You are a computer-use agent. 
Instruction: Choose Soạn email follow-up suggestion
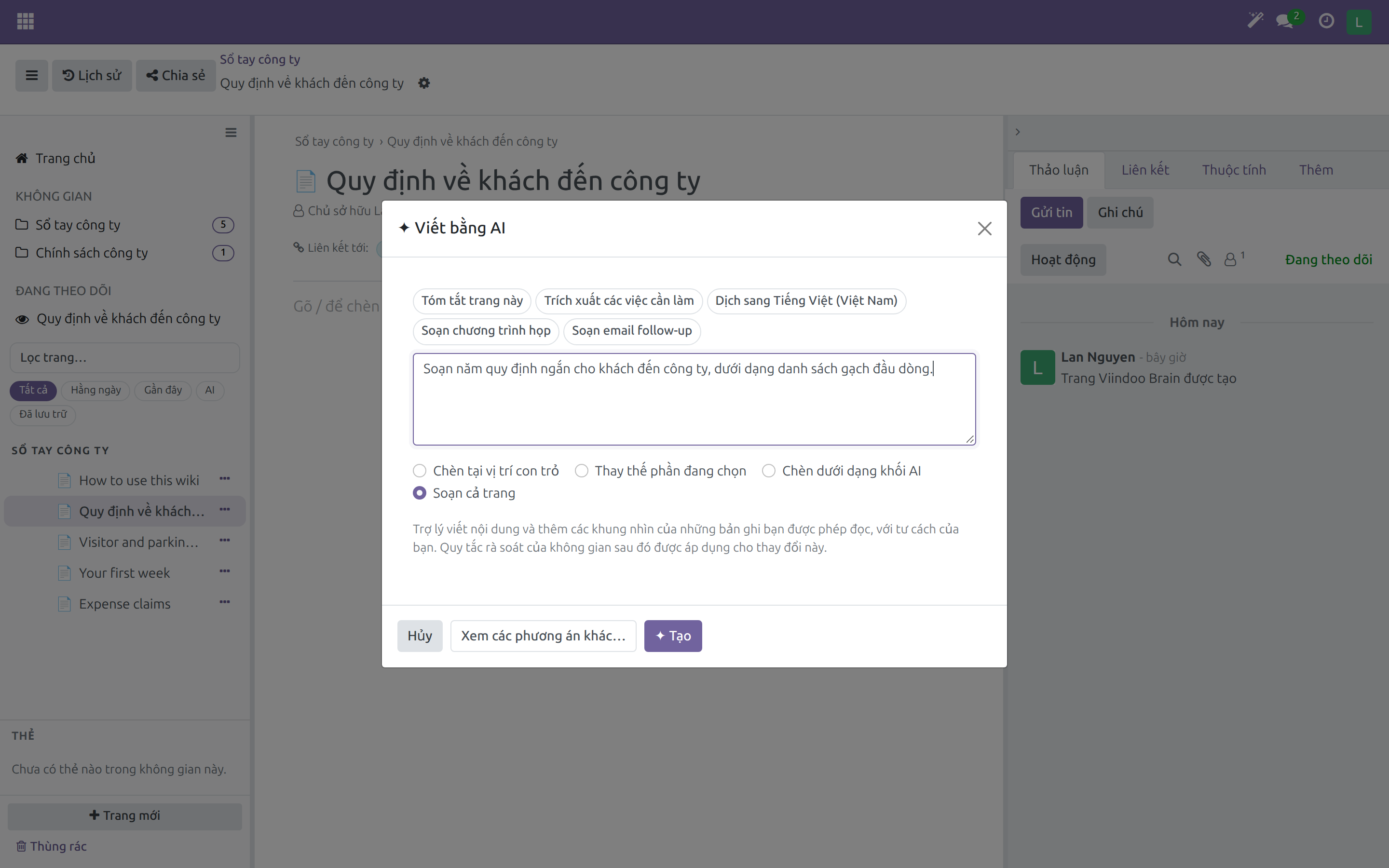pos(631,331)
